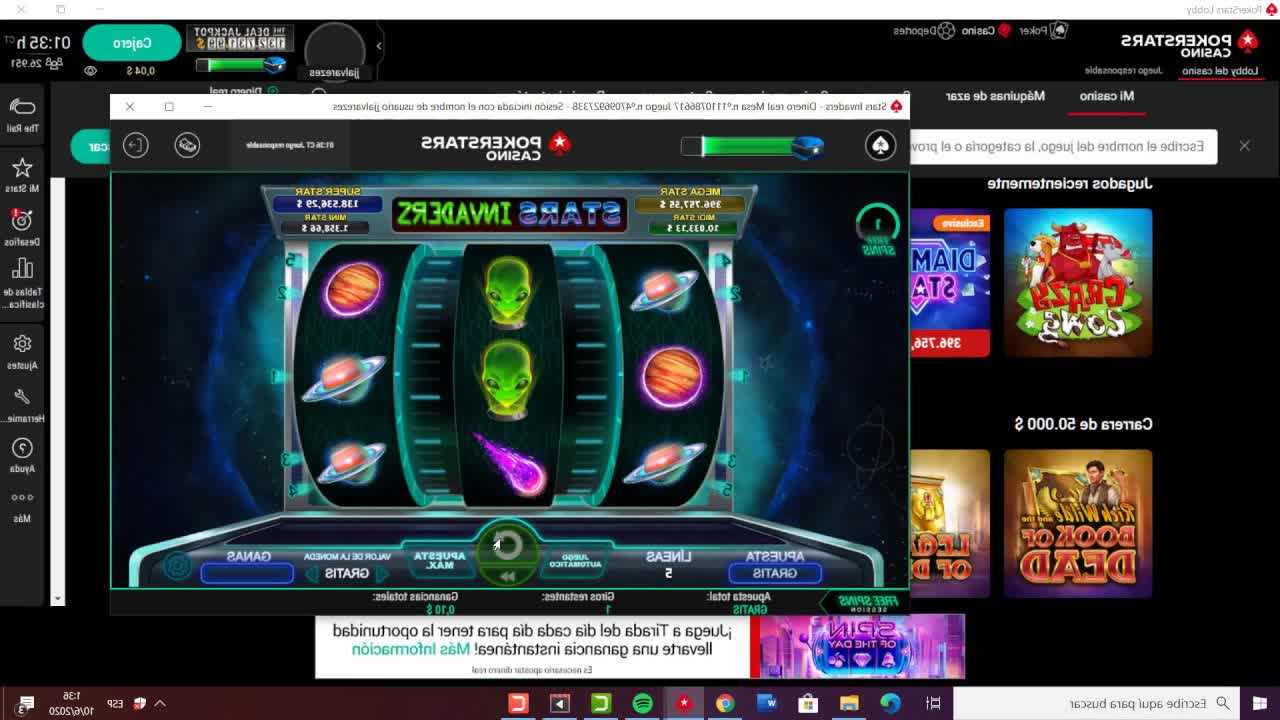Image resolution: width=1280 pixels, height=720 pixels.
Task: Open Desafíos target icon
Action: (21, 220)
